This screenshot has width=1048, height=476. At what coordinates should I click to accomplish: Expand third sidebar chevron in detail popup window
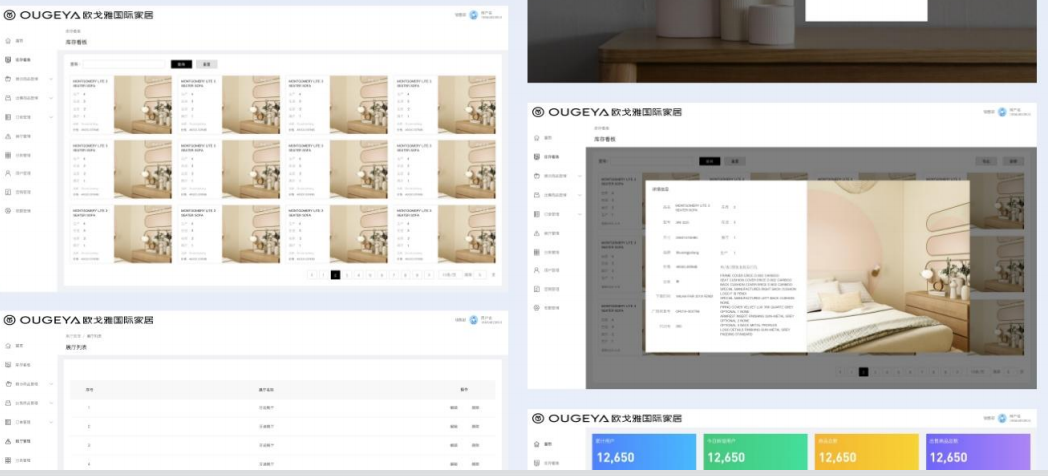pos(579,214)
